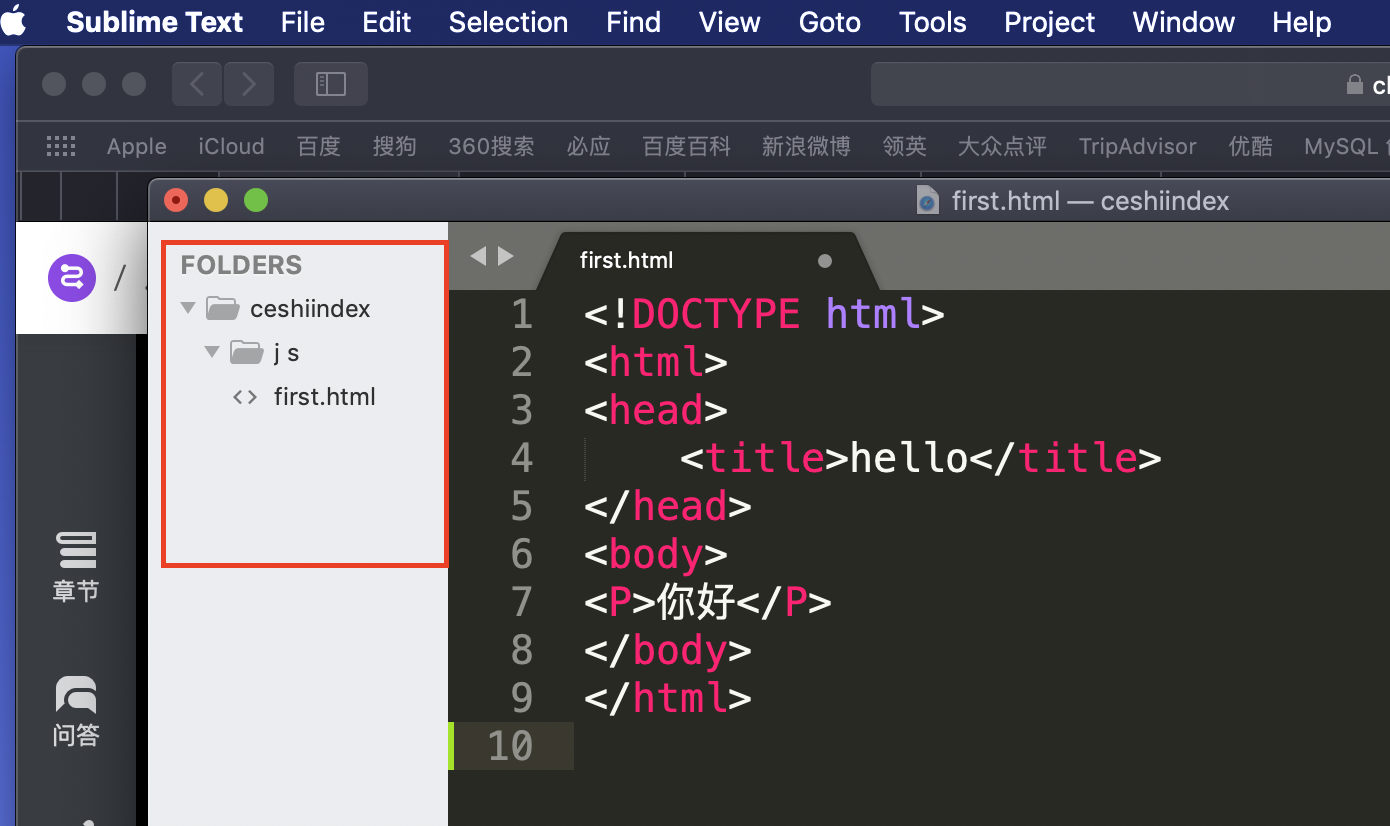
Task: Click the closing </head> tag
Action: (x=668, y=506)
